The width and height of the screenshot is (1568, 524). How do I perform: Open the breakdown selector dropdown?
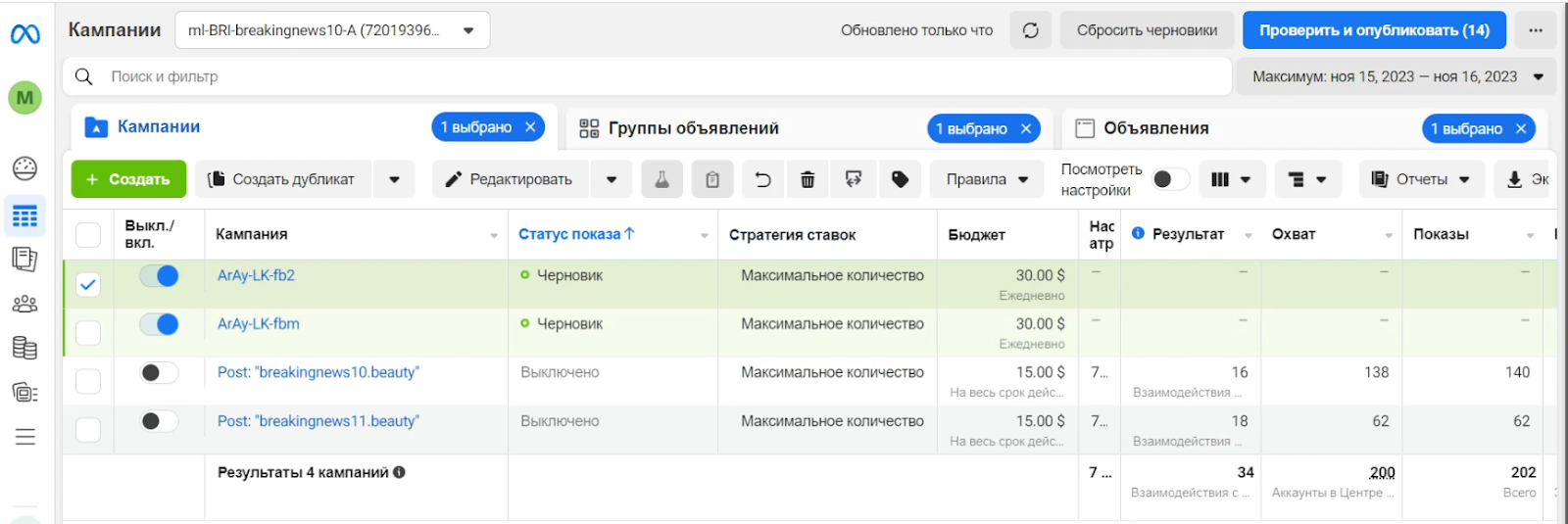click(1307, 179)
